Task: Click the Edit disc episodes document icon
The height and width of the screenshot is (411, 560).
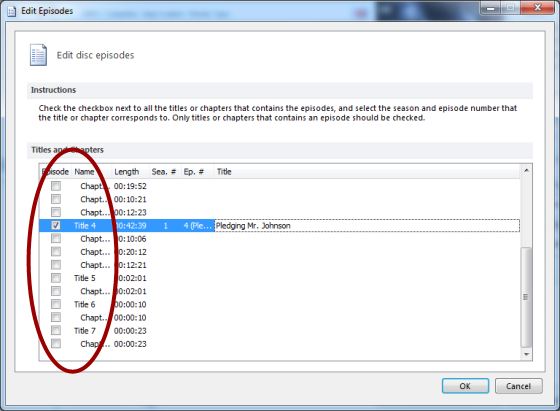Action: 38,55
